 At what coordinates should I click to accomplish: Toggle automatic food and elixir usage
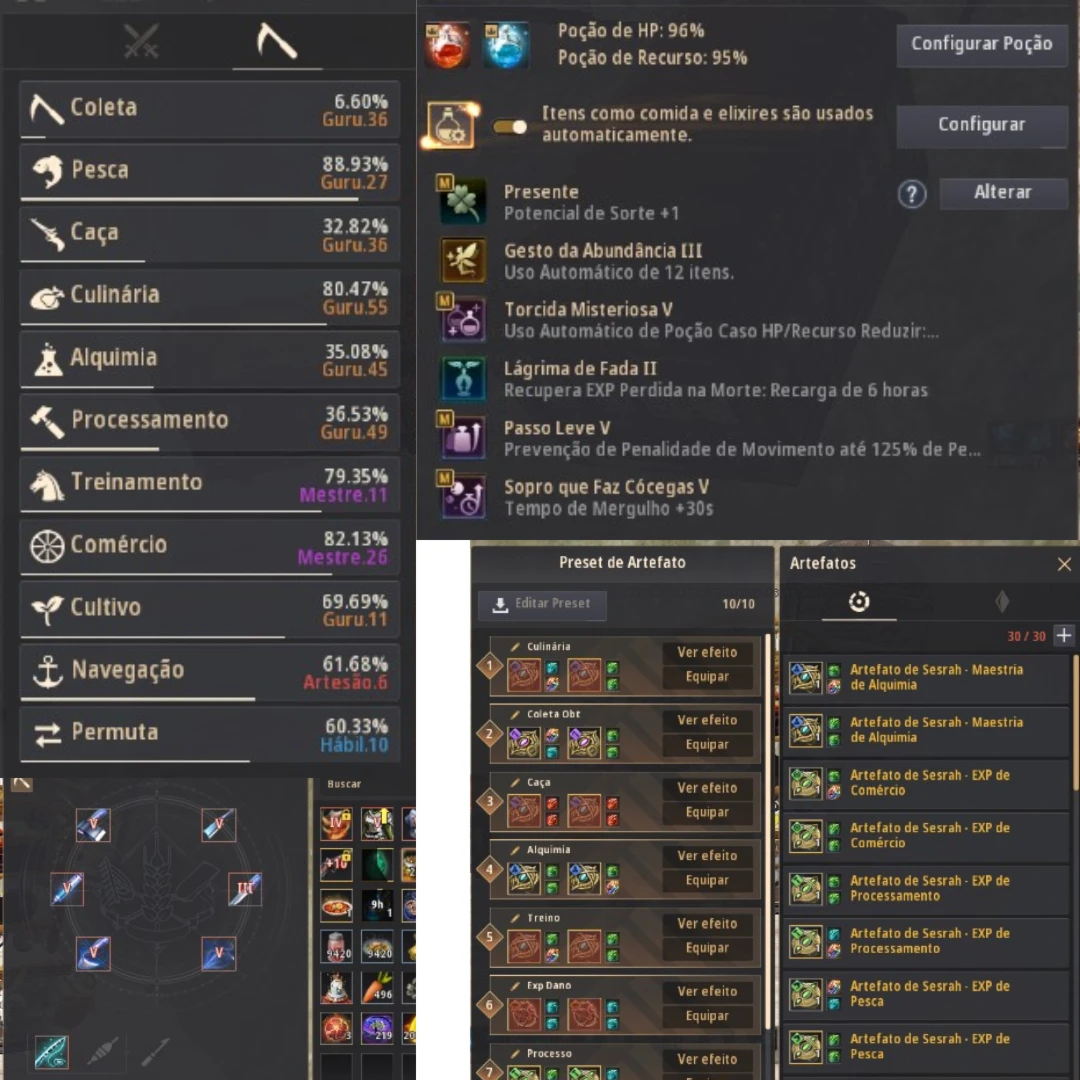point(510,126)
